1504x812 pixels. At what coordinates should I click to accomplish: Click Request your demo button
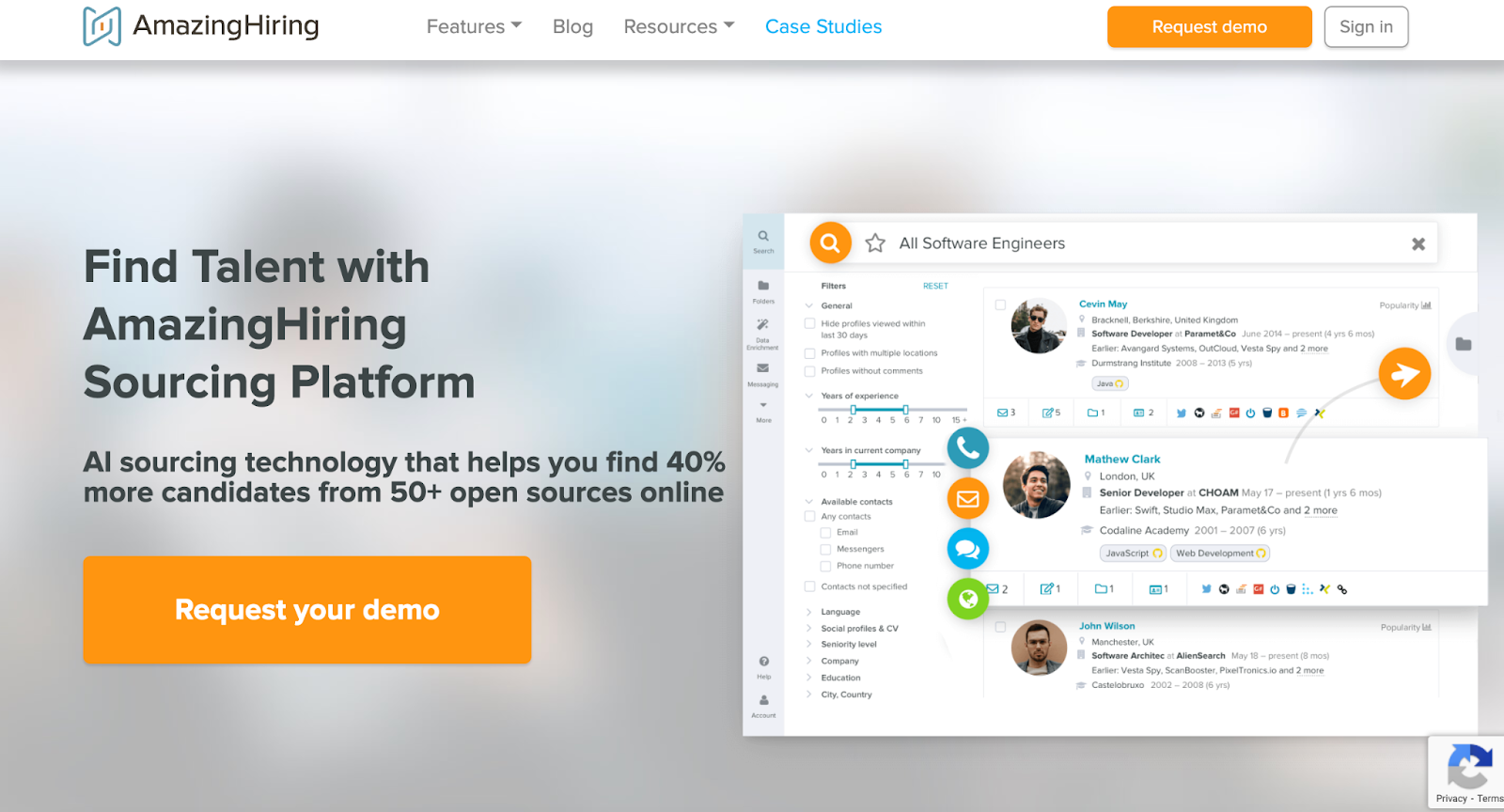pyautogui.click(x=307, y=610)
